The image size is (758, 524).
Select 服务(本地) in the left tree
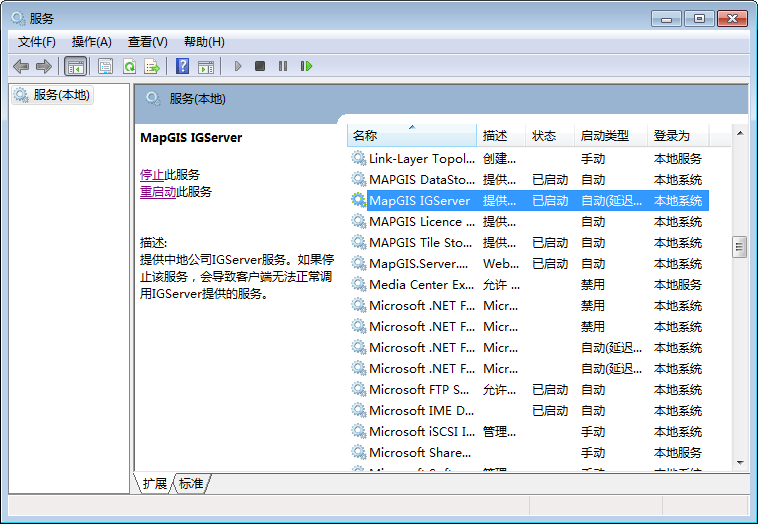(52, 95)
